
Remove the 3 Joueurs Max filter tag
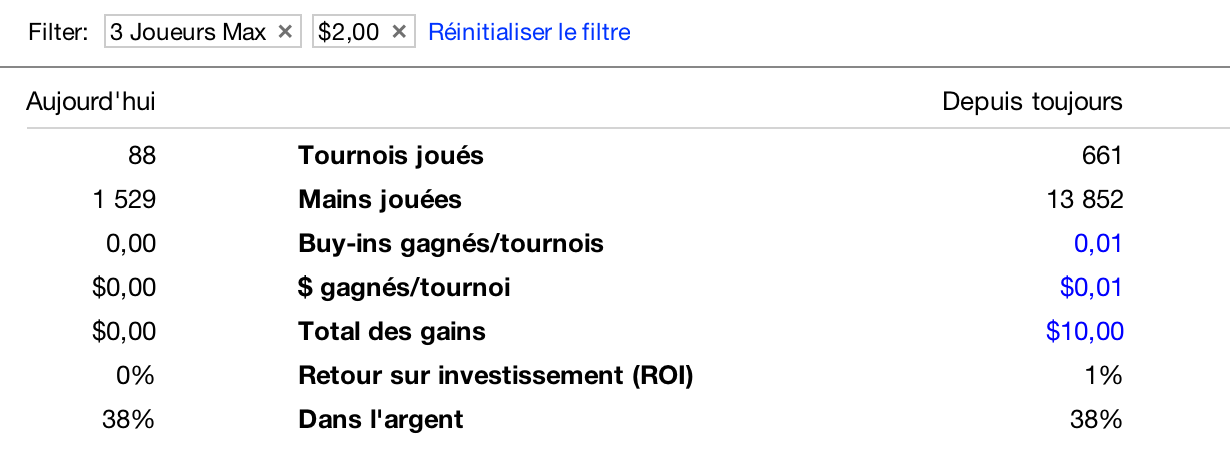tap(285, 32)
